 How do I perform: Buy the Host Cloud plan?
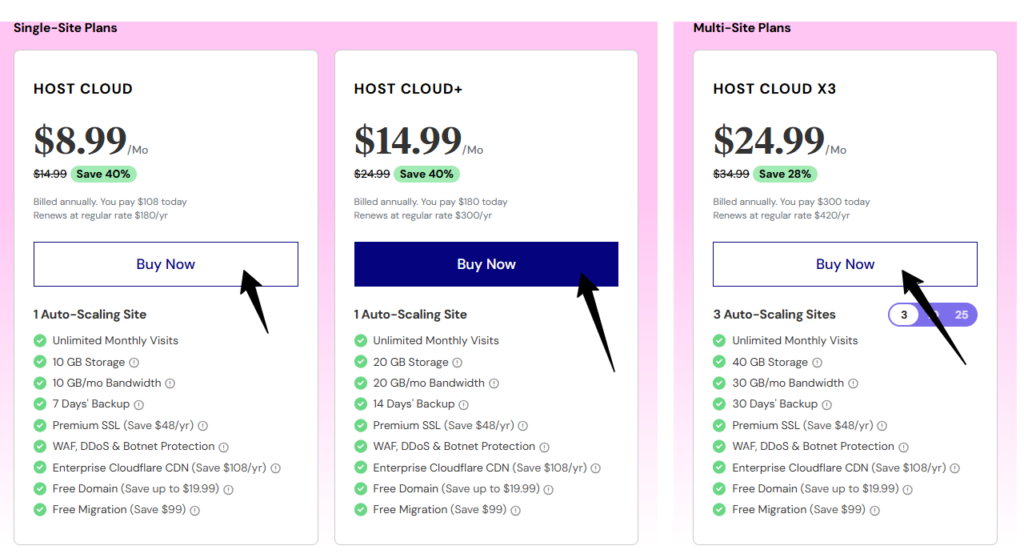pos(166,264)
